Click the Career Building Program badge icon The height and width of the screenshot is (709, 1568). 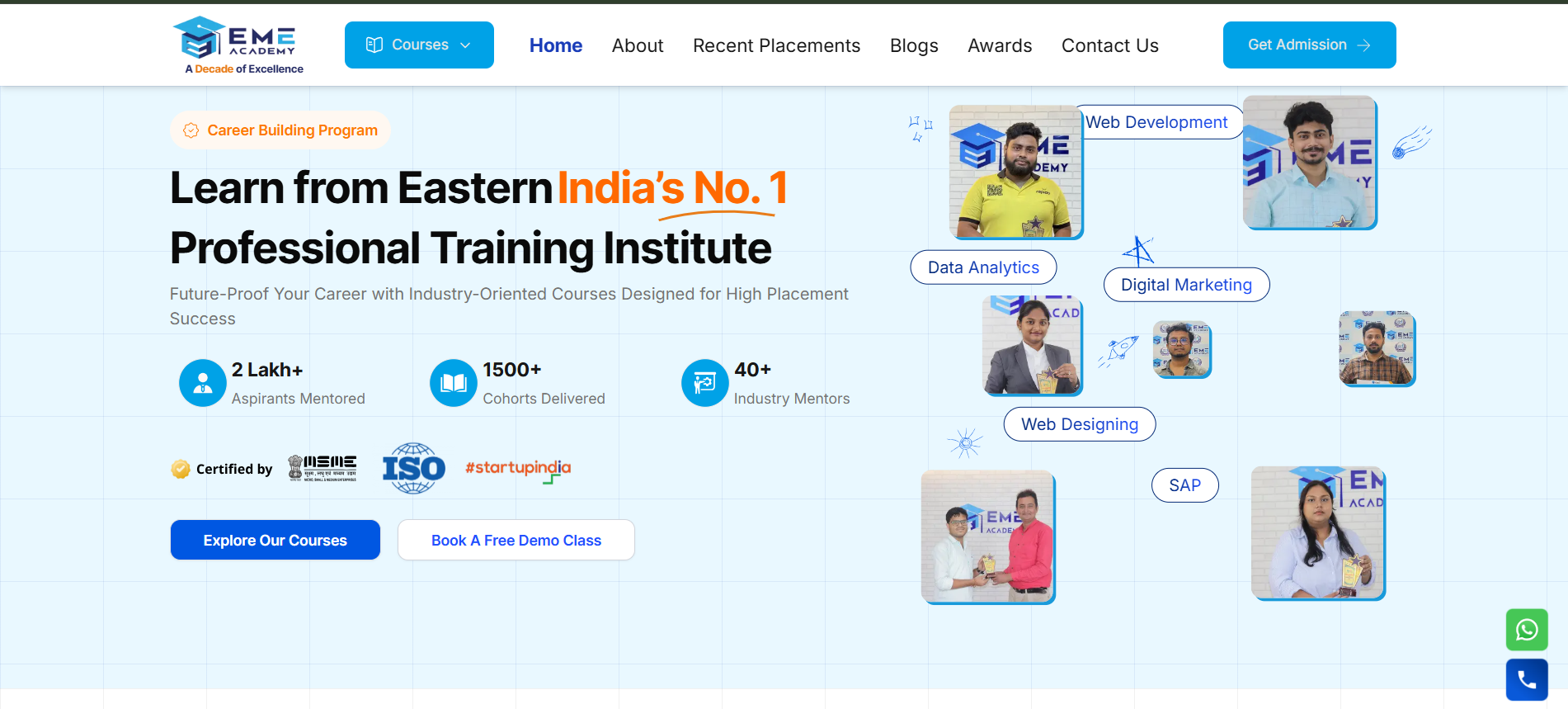pos(191,130)
